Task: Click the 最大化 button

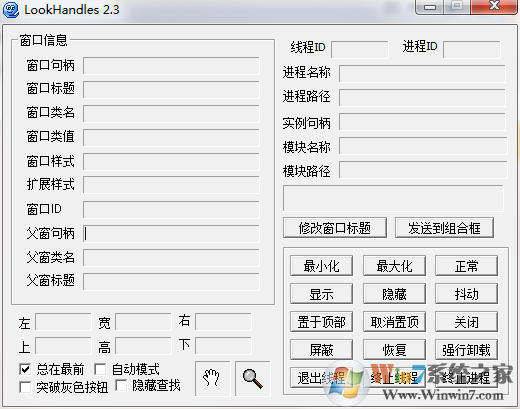Action: pos(394,266)
